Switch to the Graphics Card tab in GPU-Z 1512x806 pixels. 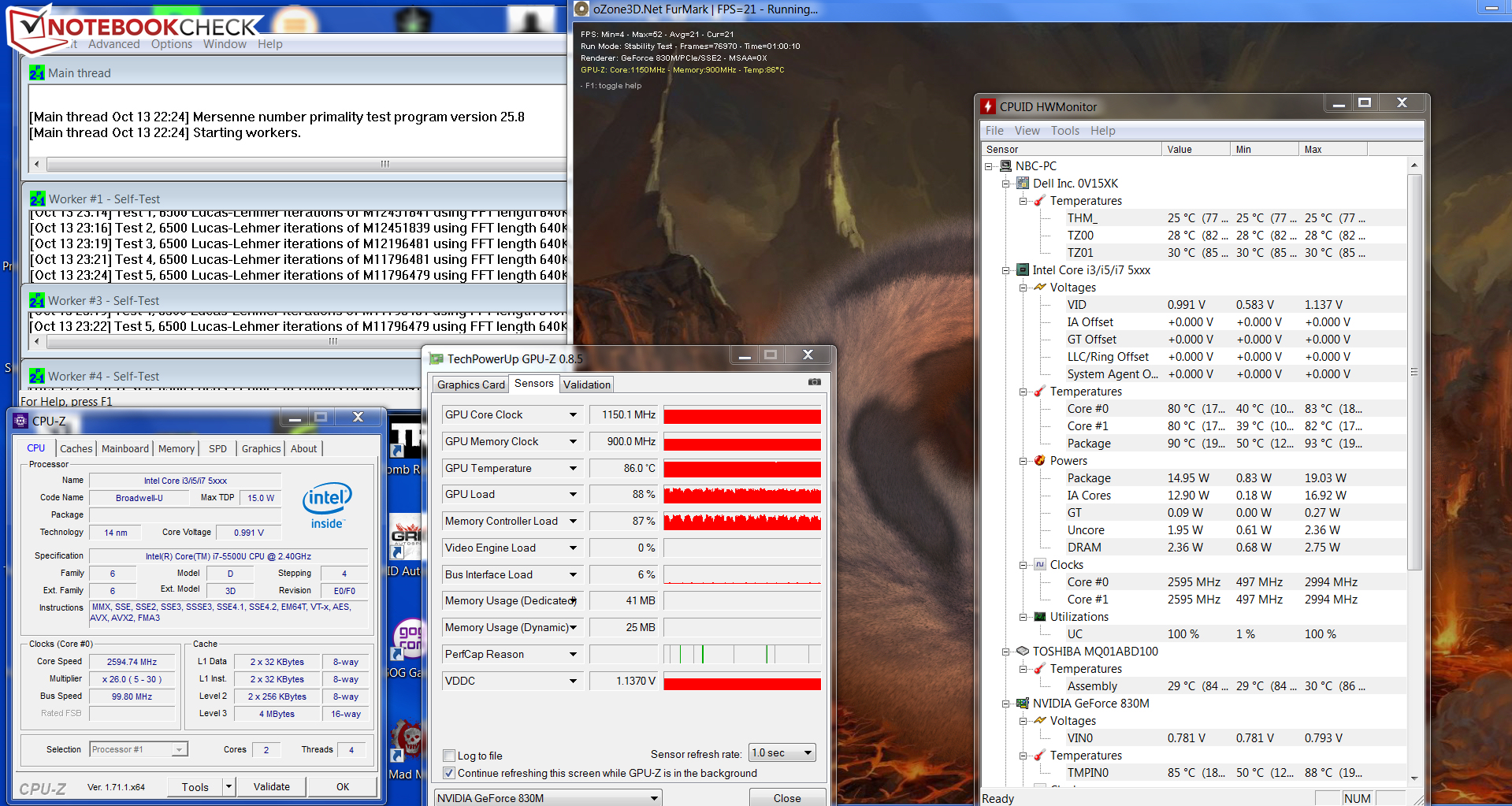(471, 384)
